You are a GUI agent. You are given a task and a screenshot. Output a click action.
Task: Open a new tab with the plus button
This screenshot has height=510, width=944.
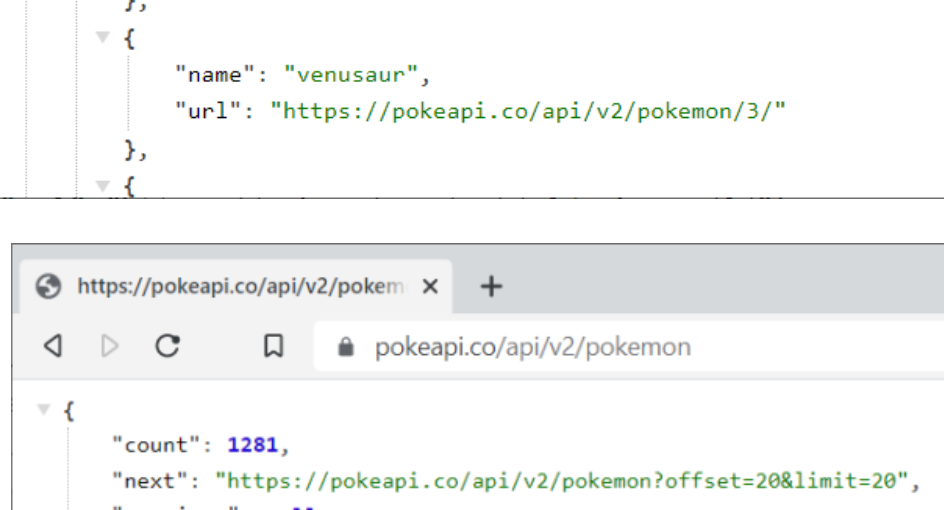[x=491, y=286]
